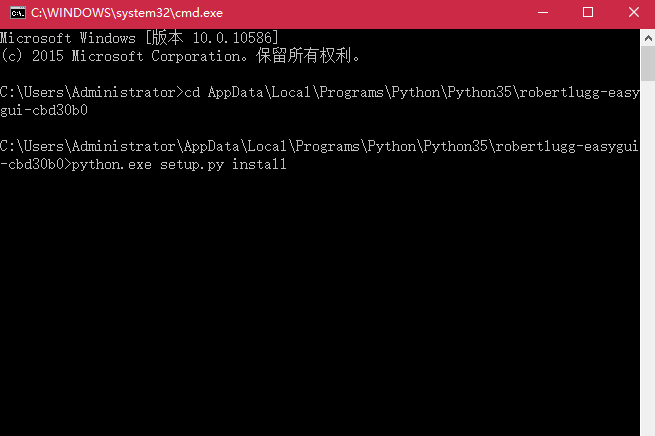The height and width of the screenshot is (436, 655).
Task: Maximize the cmd.exe window
Action: click(x=586, y=13)
